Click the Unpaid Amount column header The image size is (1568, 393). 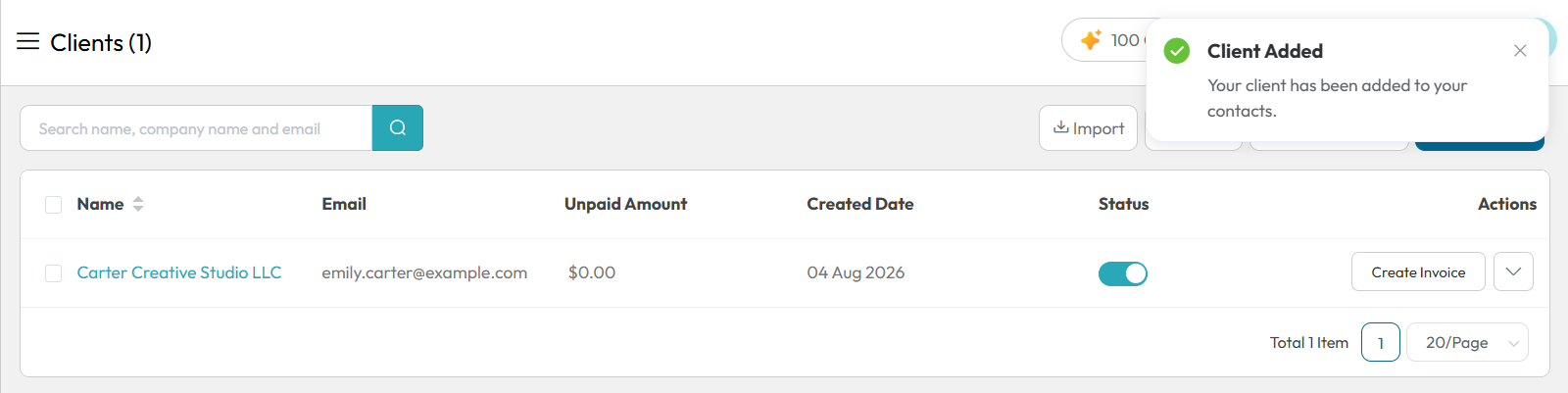pos(625,204)
